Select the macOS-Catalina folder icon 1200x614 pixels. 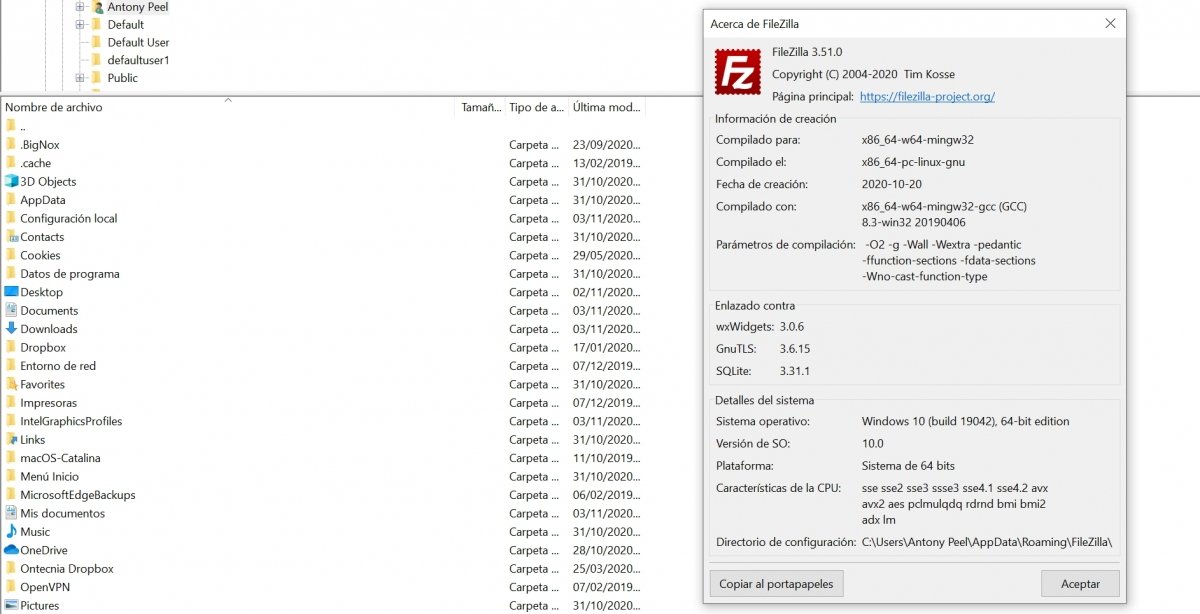(11, 458)
